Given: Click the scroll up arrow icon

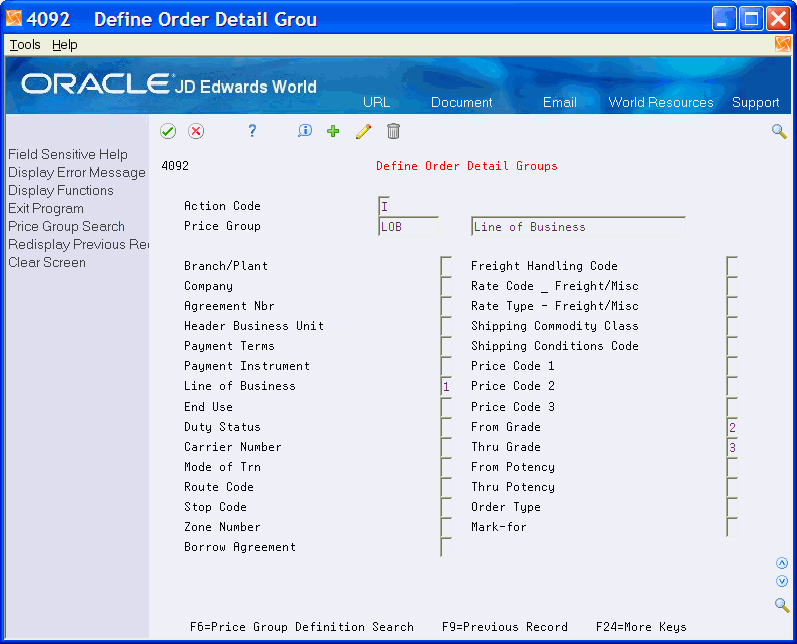Looking at the screenshot, I should [x=782, y=563].
